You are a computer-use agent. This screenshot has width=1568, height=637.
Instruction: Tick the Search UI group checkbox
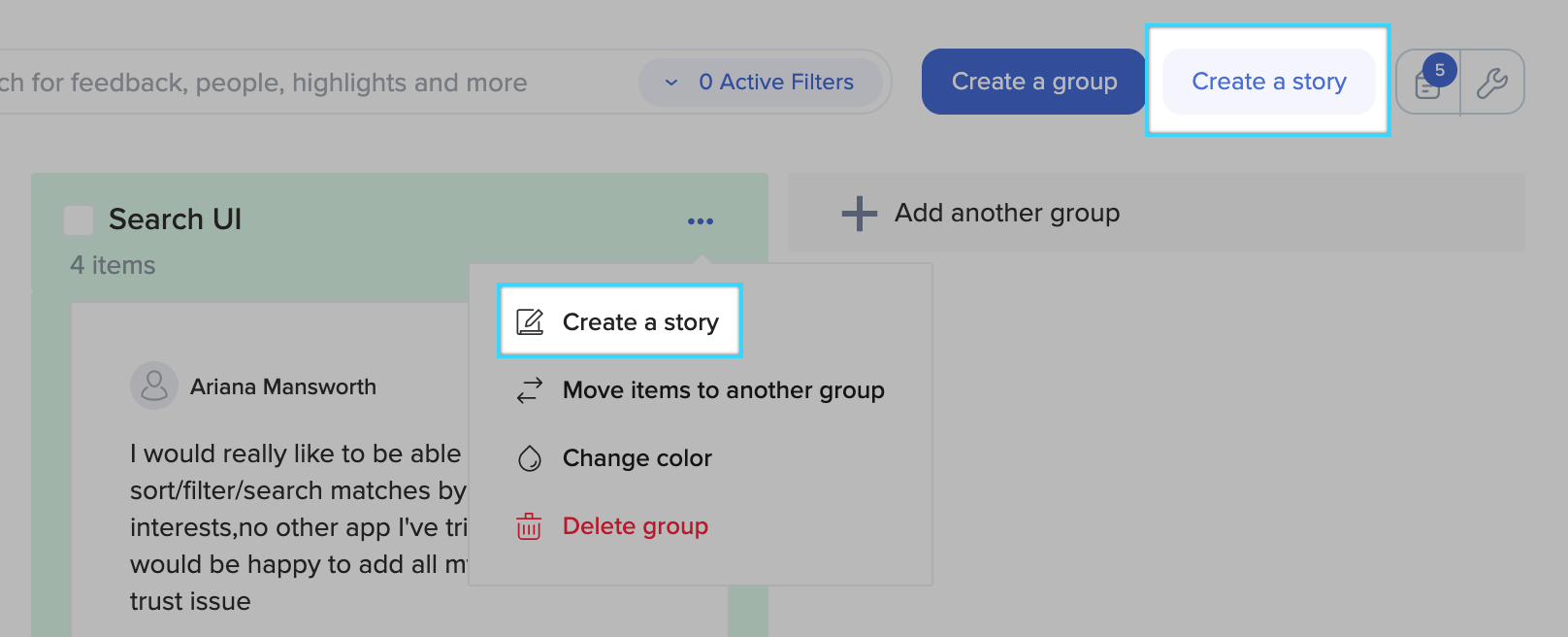point(79,219)
